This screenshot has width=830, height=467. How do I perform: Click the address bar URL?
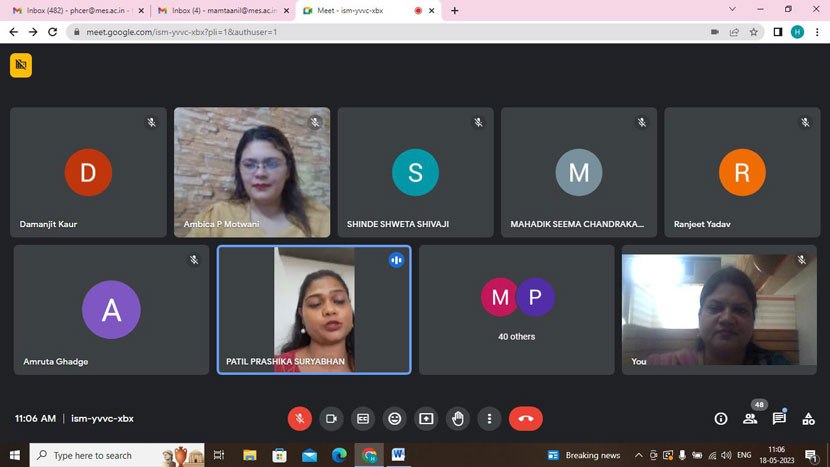(182, 32)
